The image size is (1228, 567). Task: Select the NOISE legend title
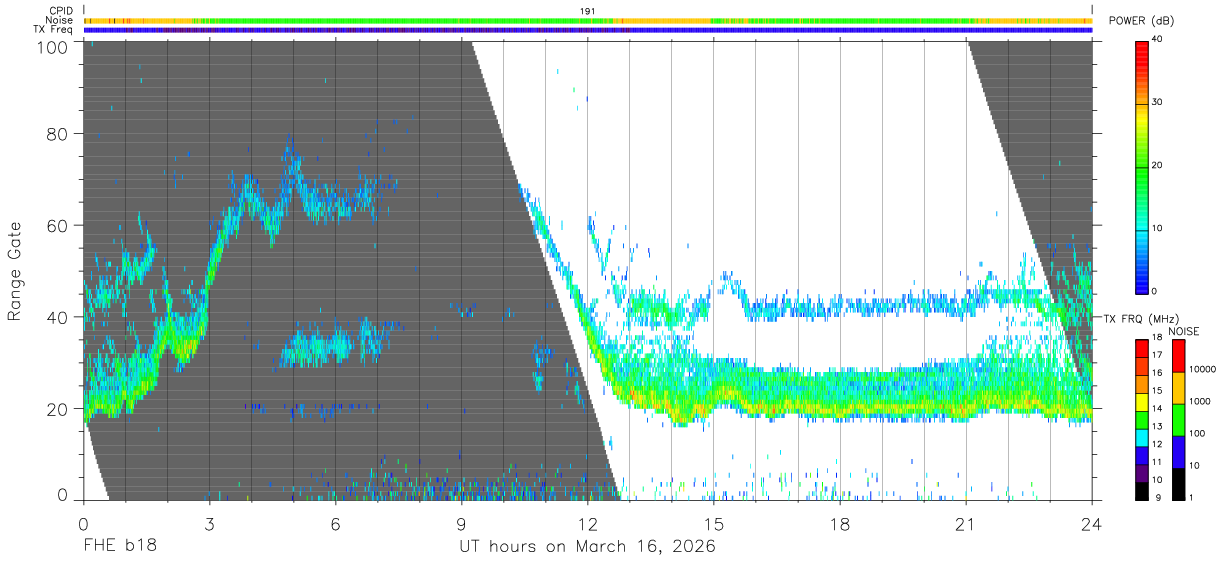pos(1183,331)
